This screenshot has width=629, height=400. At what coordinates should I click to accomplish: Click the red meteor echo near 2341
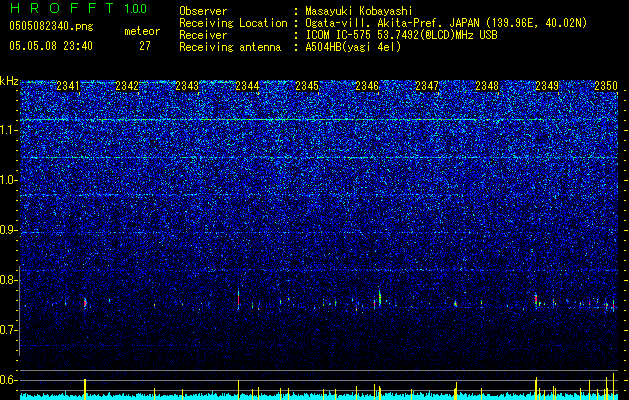(85, 303)
